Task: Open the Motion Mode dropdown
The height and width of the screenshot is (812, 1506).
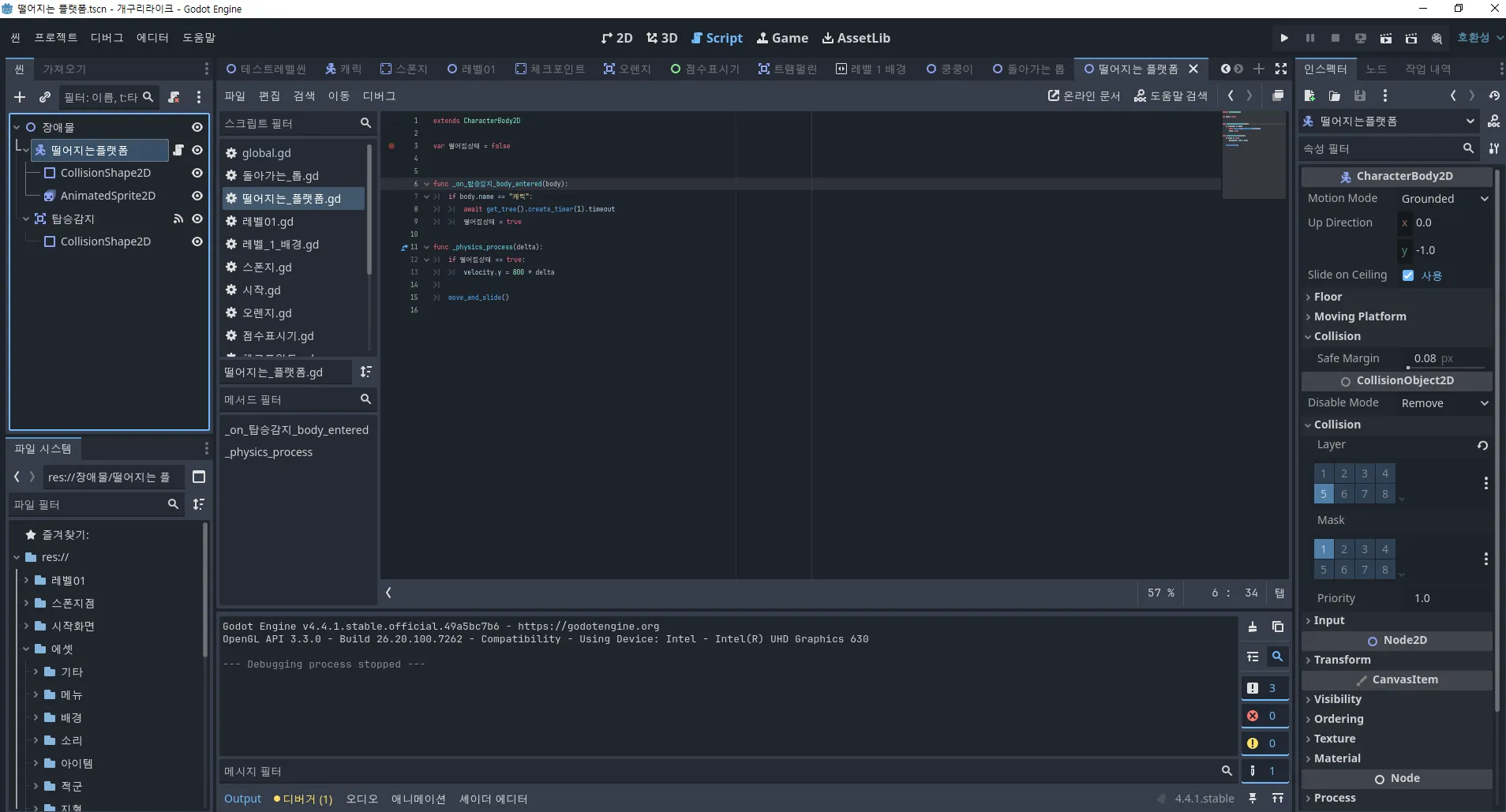Action: click(1444, 199)
